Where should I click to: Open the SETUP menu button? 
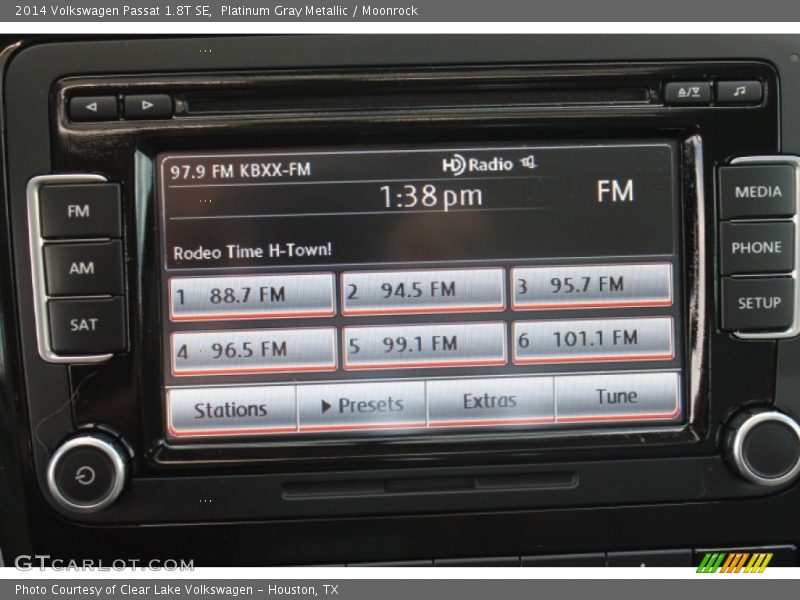[x=758, y=303]
